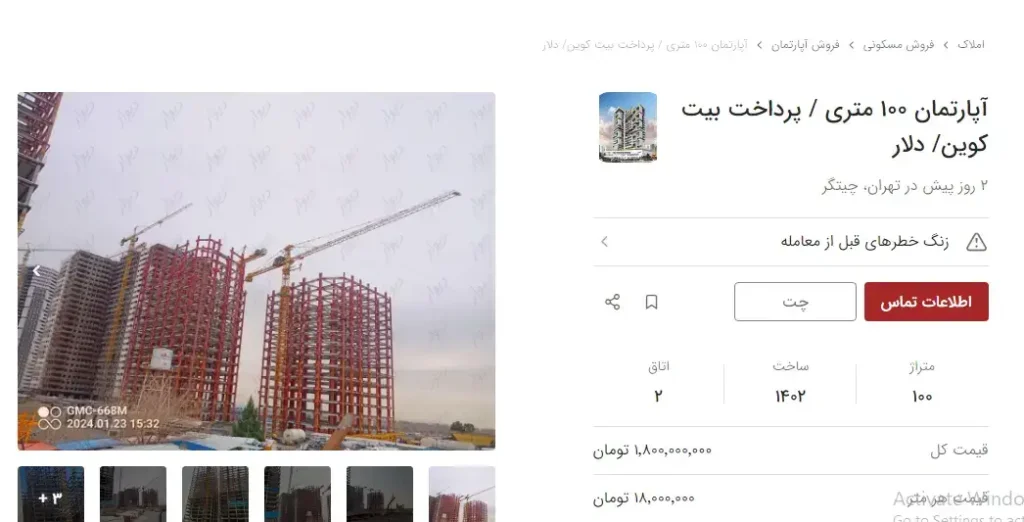Click the listing title آپارتمان ۱۰۰ متری
This screenshot has width=1024, height=522.
pos(834,126)
